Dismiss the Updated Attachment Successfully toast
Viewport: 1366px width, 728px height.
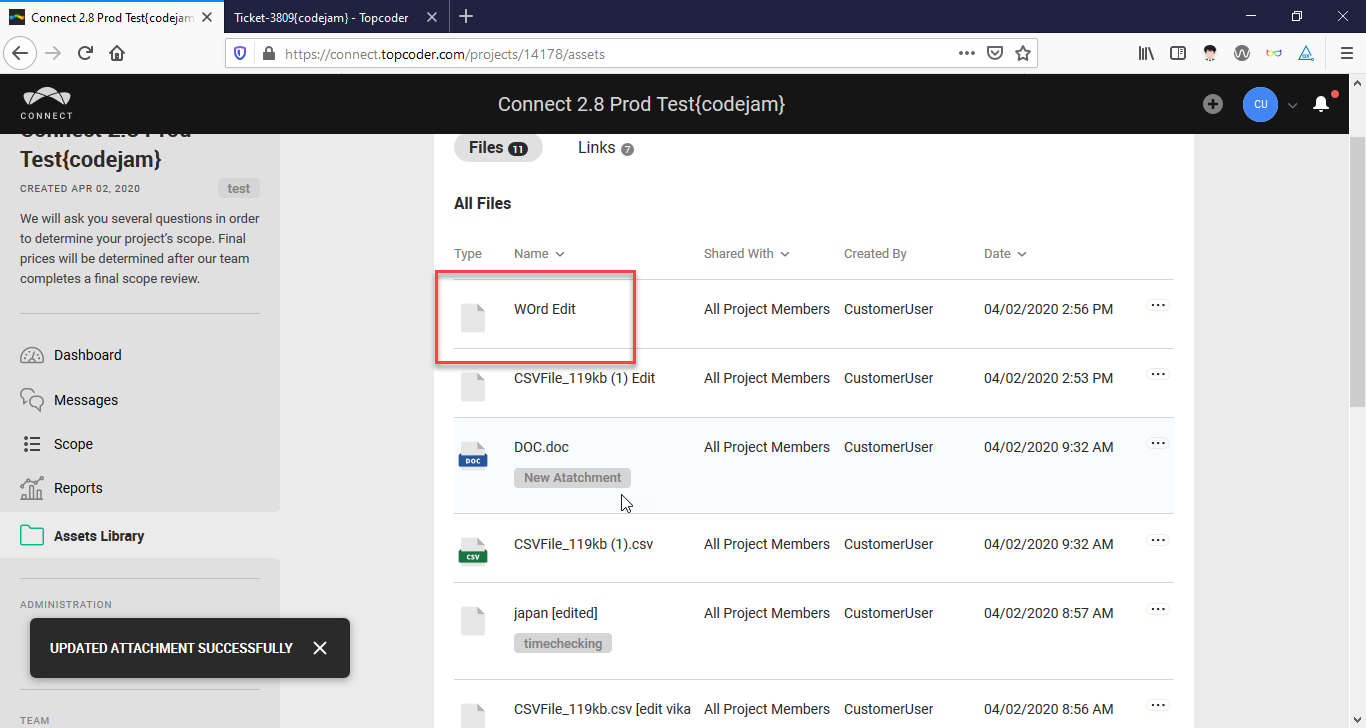click(320, 648)
